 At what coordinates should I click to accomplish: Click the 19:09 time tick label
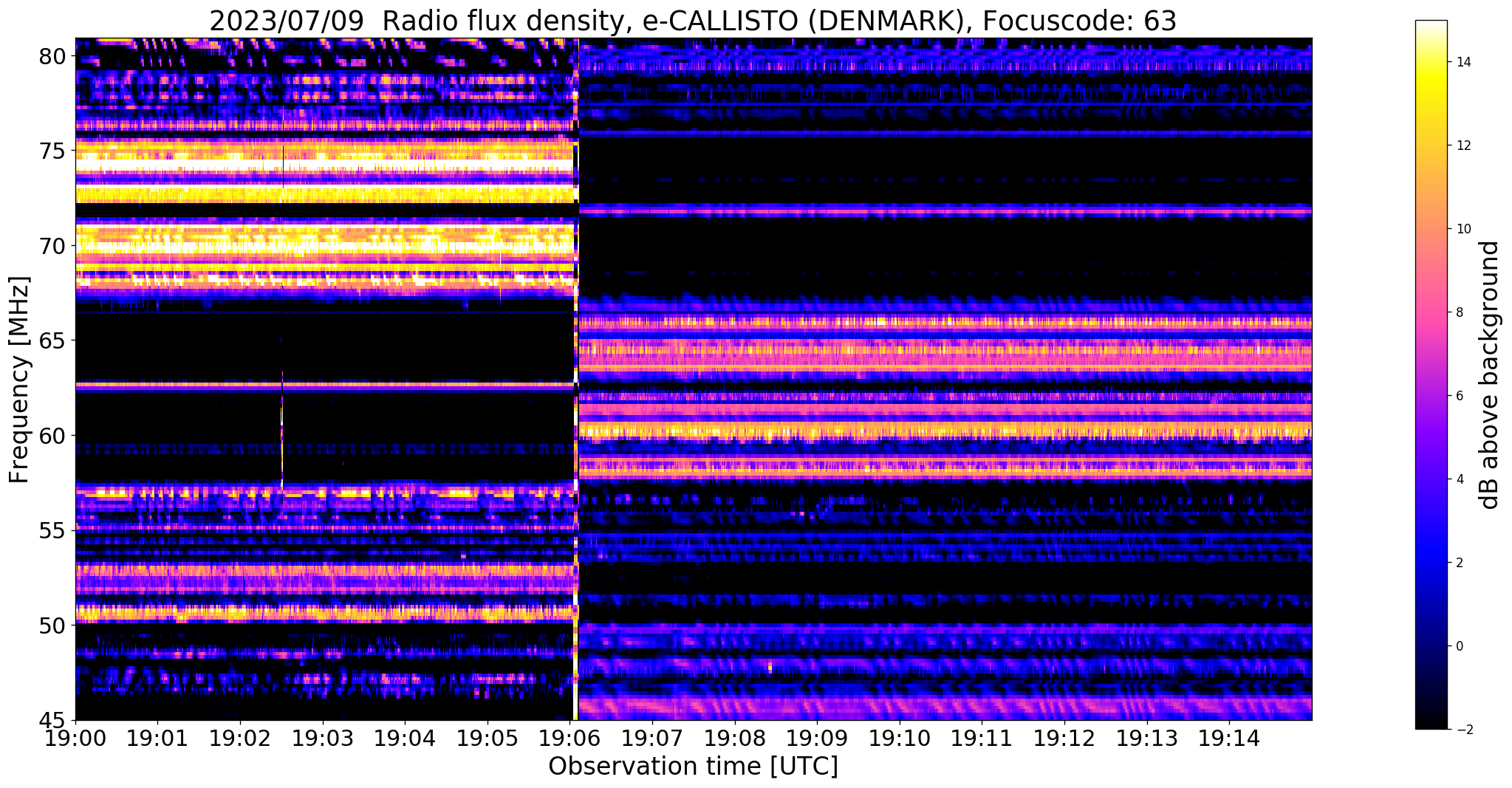pos(817,738)
